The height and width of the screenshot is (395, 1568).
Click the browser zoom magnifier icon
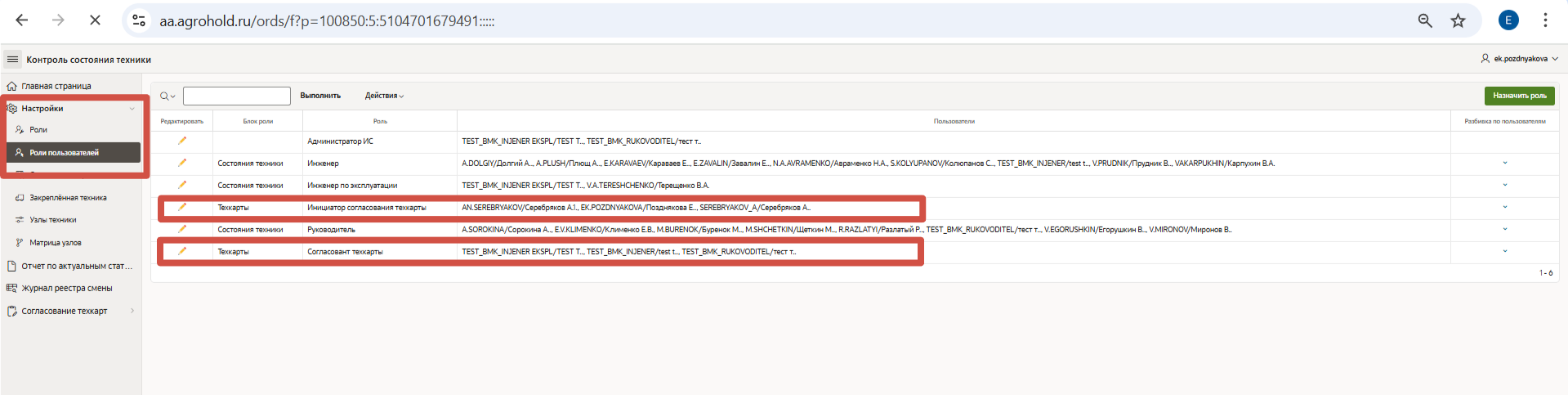click(x=1425, y=20)
